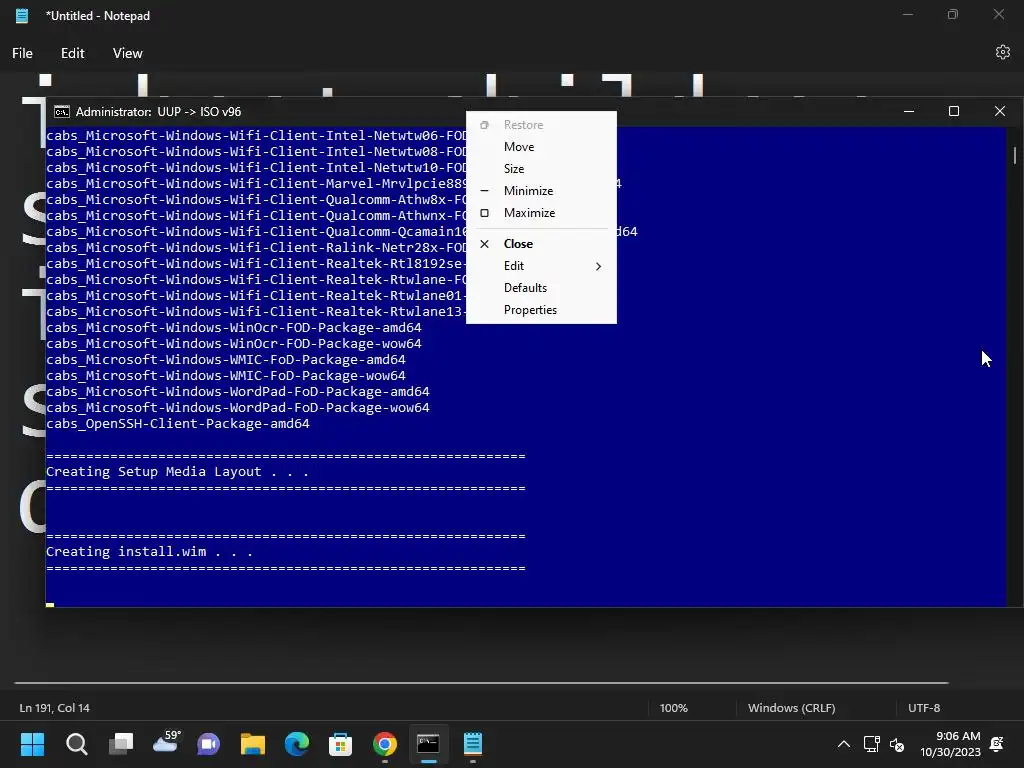Screen dimensions: 1024x768
Task: Click the WordPad-FoD-Package-wow64 line
Action: tap(238, 408)
